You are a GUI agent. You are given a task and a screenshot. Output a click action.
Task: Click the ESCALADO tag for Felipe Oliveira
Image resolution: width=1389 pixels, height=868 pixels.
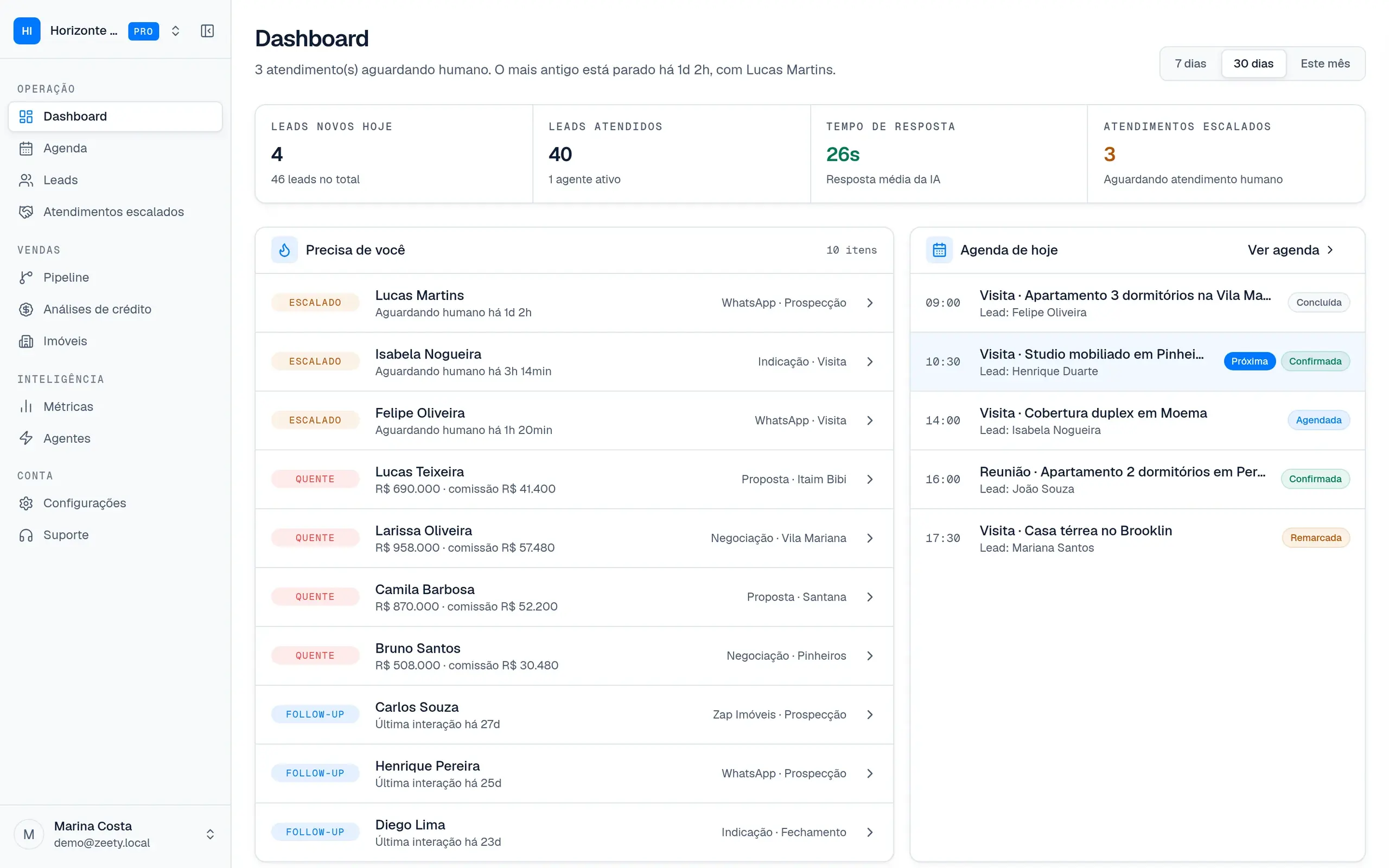(x=315, y=420)
